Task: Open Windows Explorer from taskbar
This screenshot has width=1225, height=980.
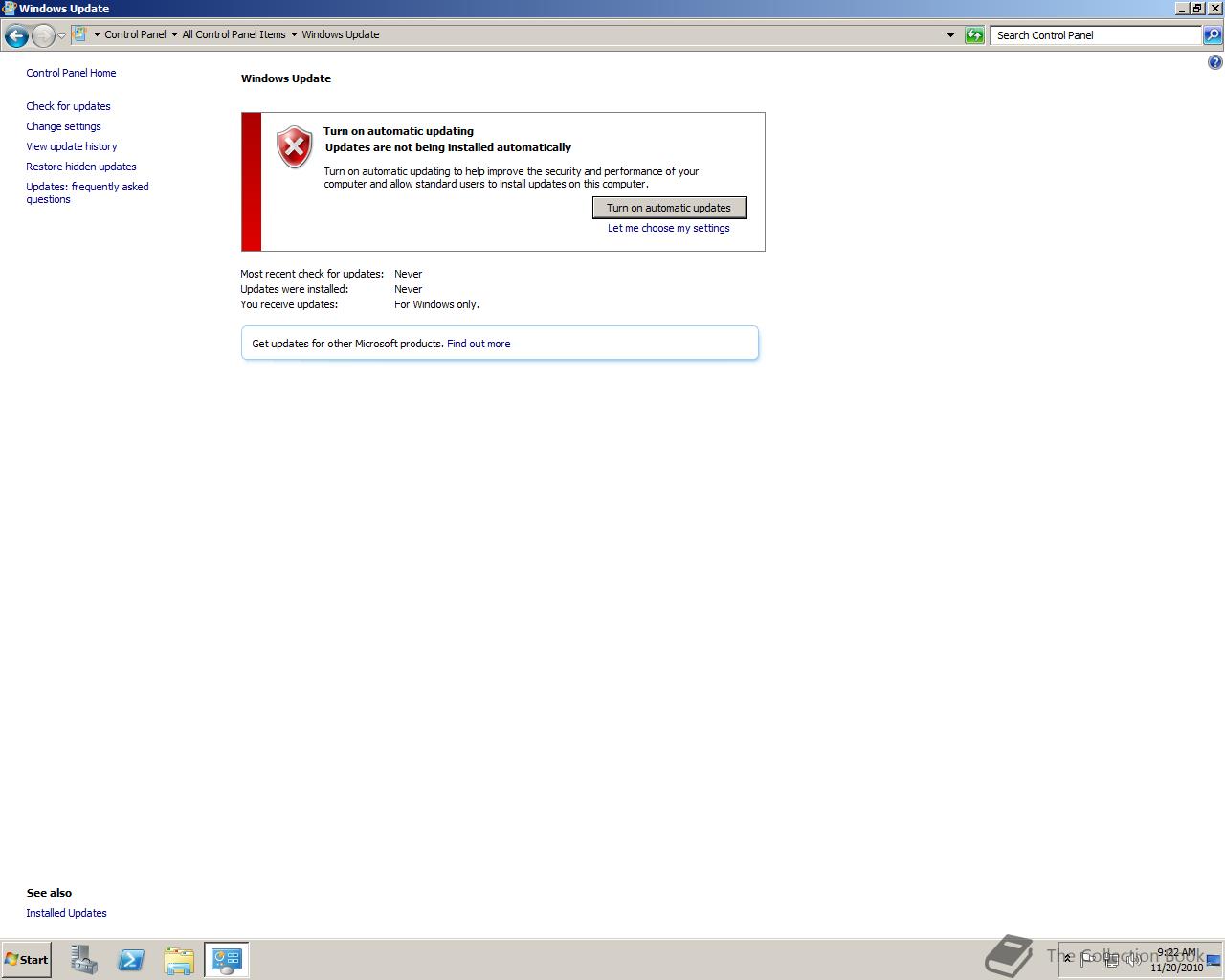Action: [x=179, y=960]
